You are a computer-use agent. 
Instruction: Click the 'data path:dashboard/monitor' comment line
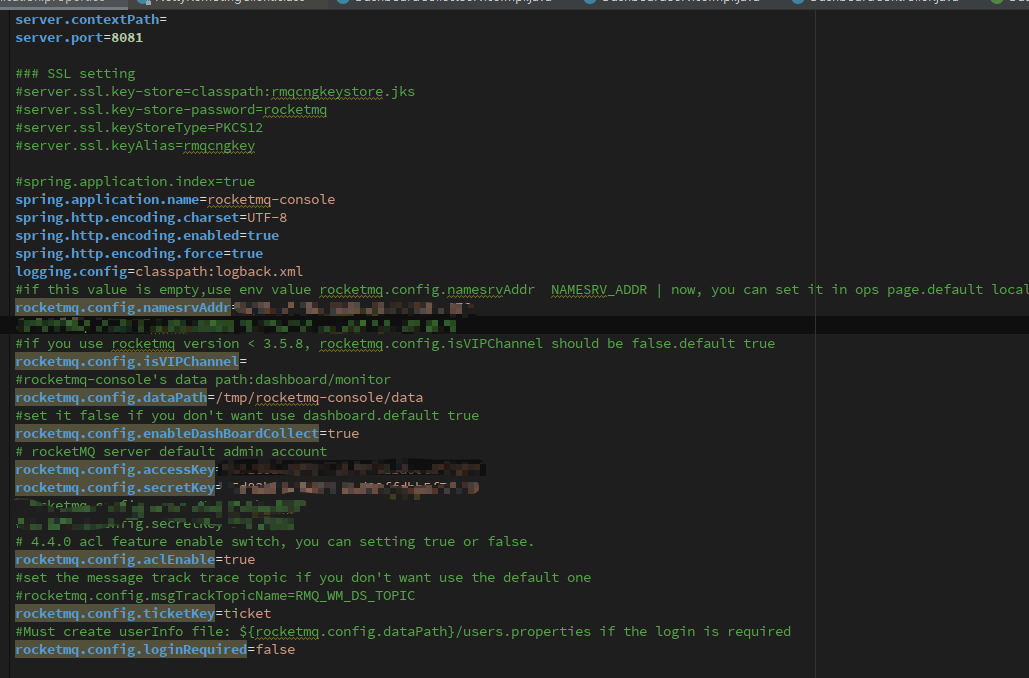point(203,379)
